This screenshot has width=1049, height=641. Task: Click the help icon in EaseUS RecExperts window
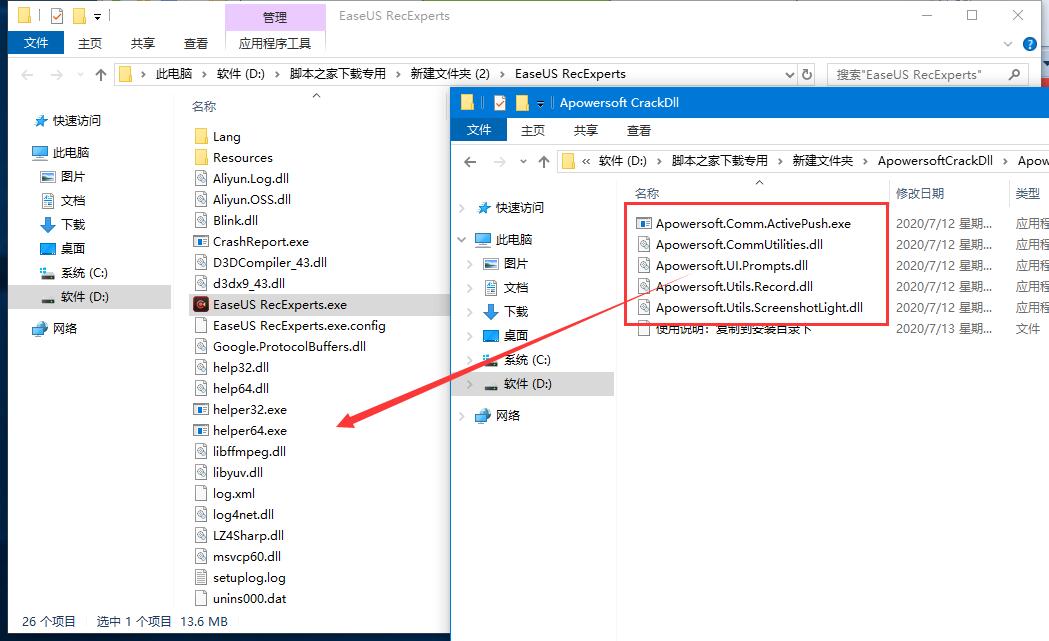(x=1030, y=44)
